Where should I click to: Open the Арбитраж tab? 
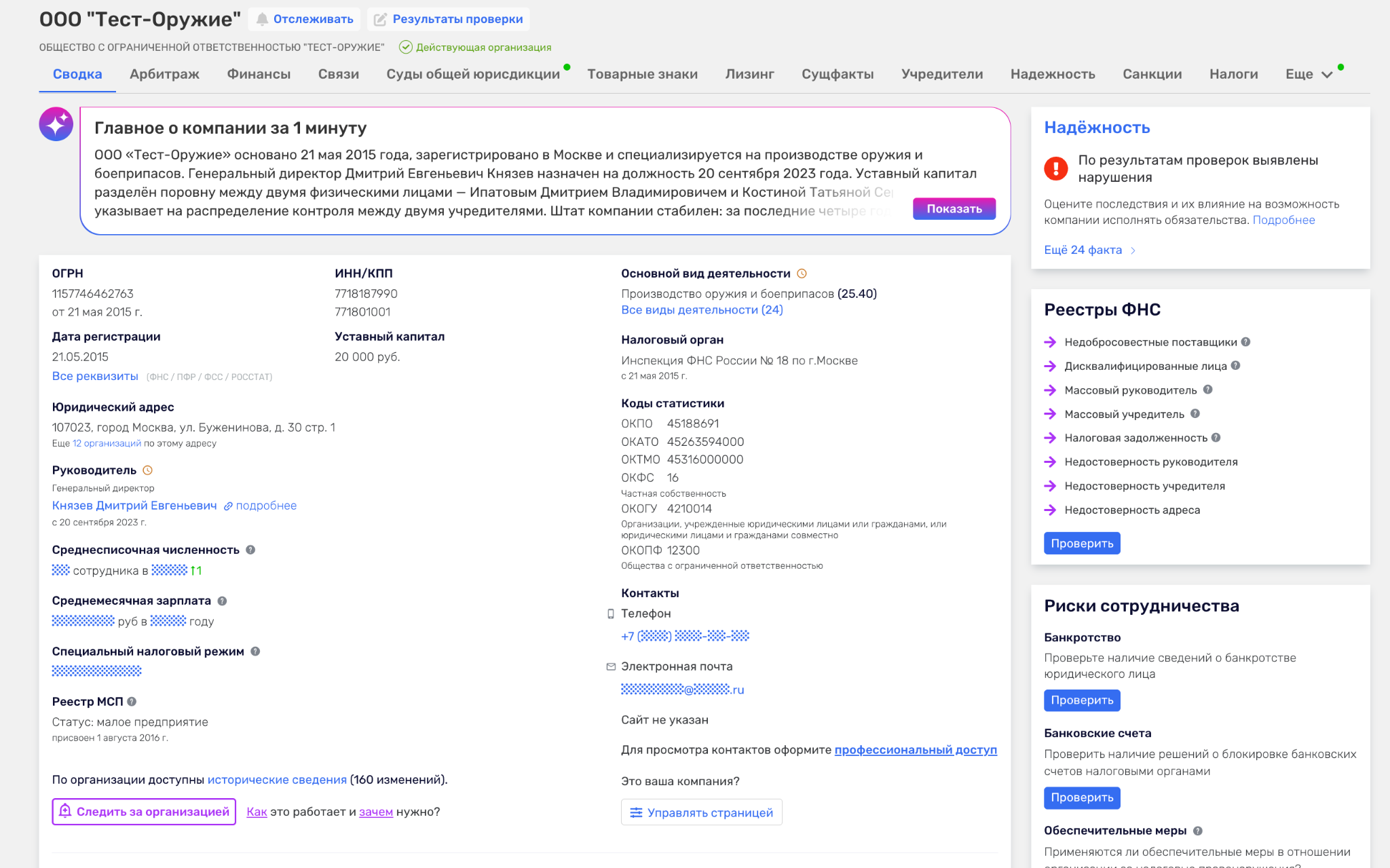[x=164, y=74]
